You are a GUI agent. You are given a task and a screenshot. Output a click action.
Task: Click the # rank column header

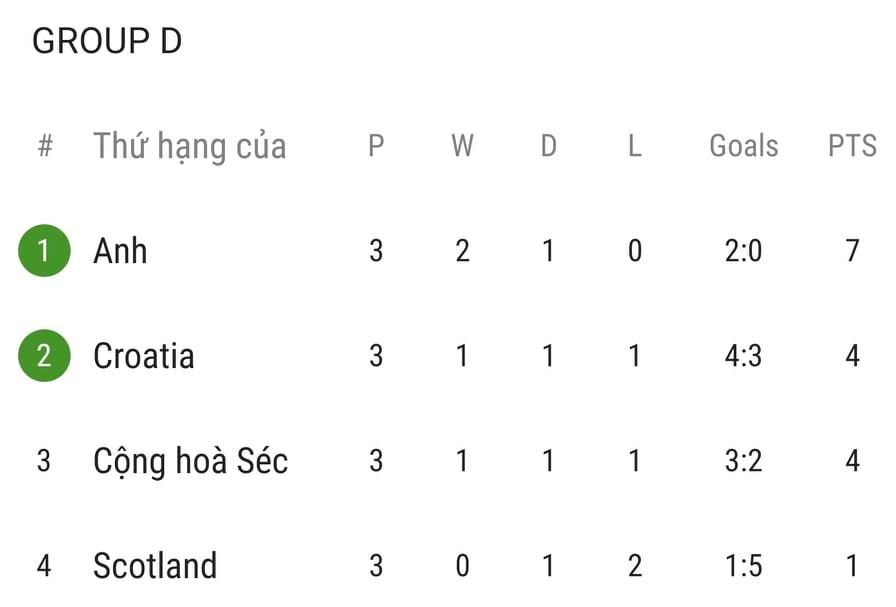pos(44,146)
